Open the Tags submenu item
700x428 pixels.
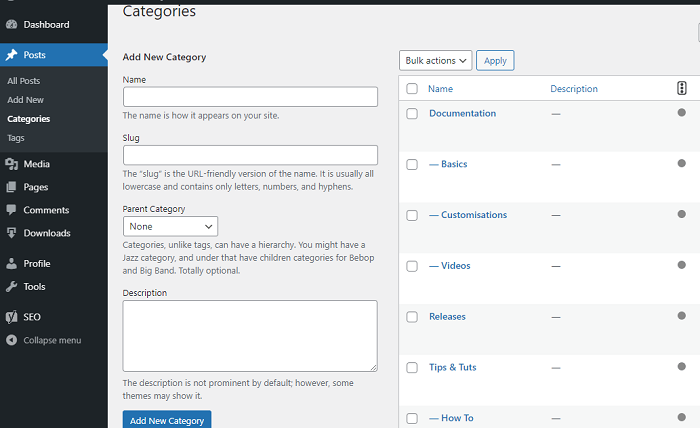click(16, 138)
